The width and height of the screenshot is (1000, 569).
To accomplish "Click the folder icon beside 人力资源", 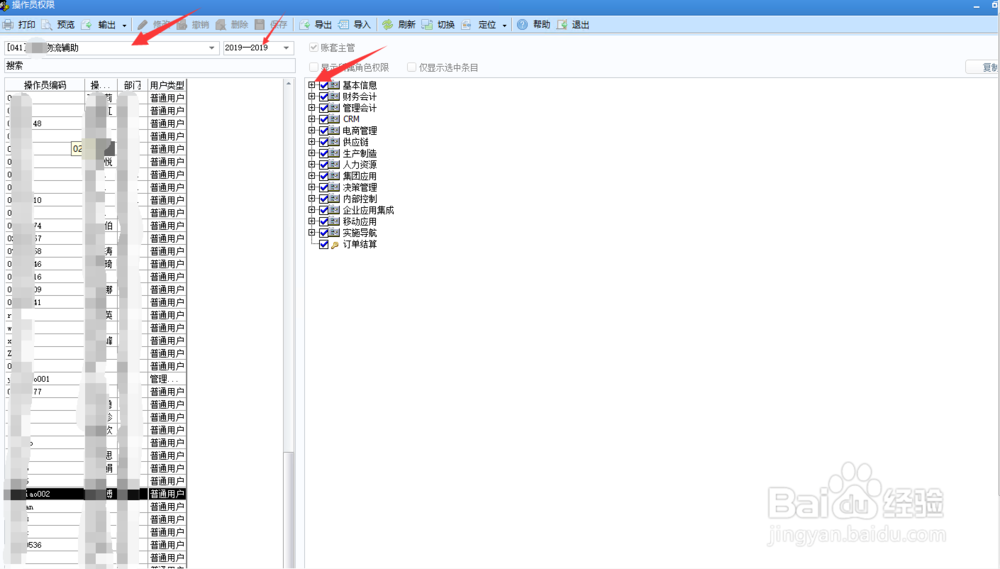I will [334, 165].
